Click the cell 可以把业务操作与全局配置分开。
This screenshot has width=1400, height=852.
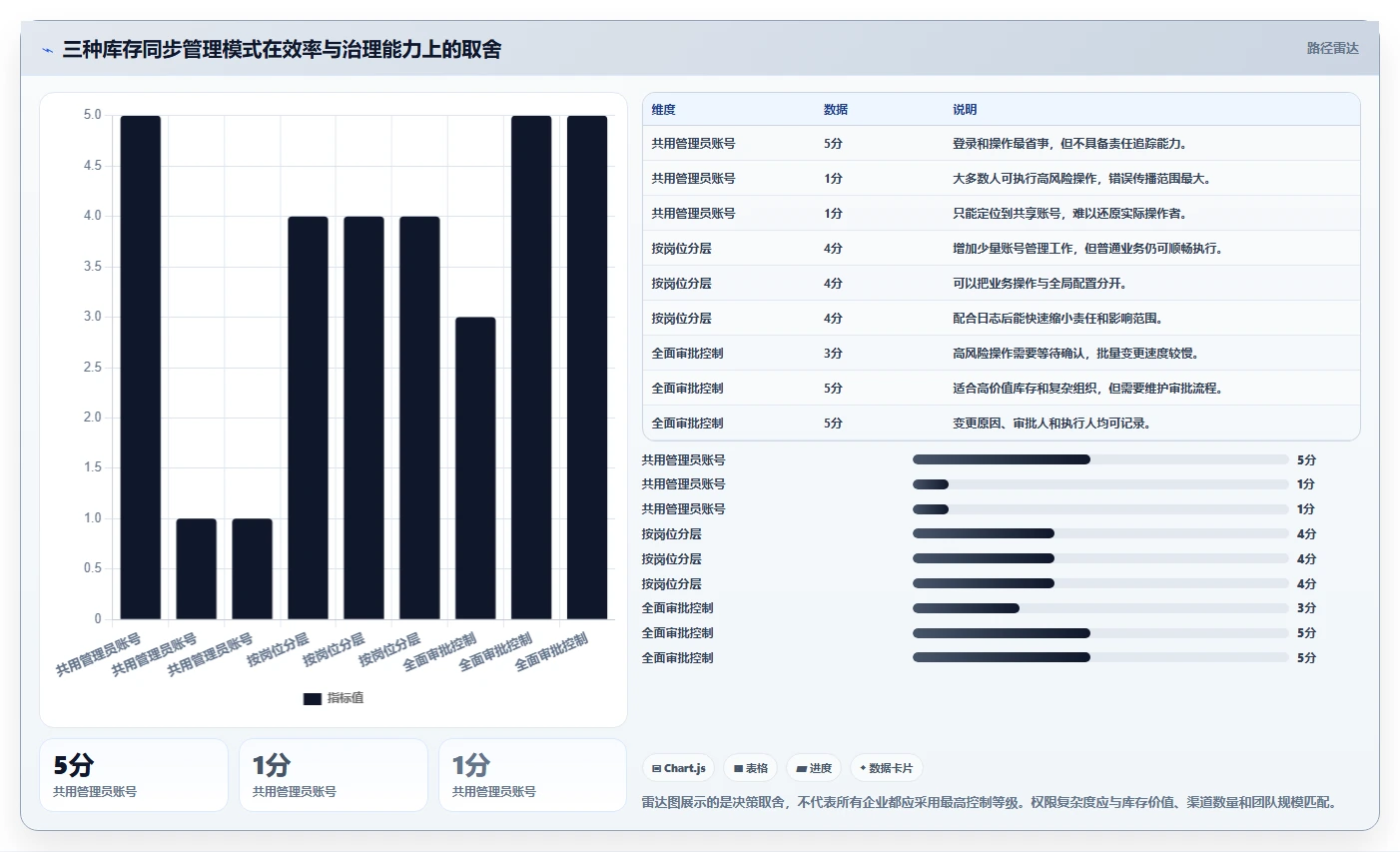tap(1040, 284)
